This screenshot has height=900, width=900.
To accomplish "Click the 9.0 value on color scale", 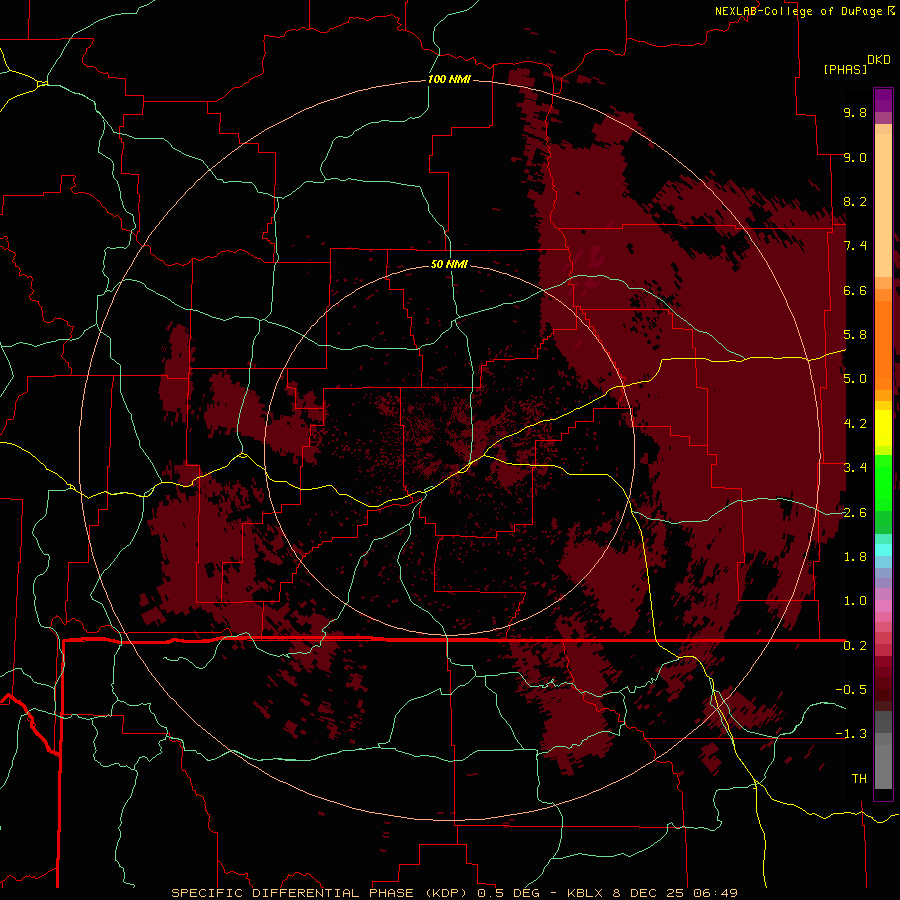I will pos(855,158).
